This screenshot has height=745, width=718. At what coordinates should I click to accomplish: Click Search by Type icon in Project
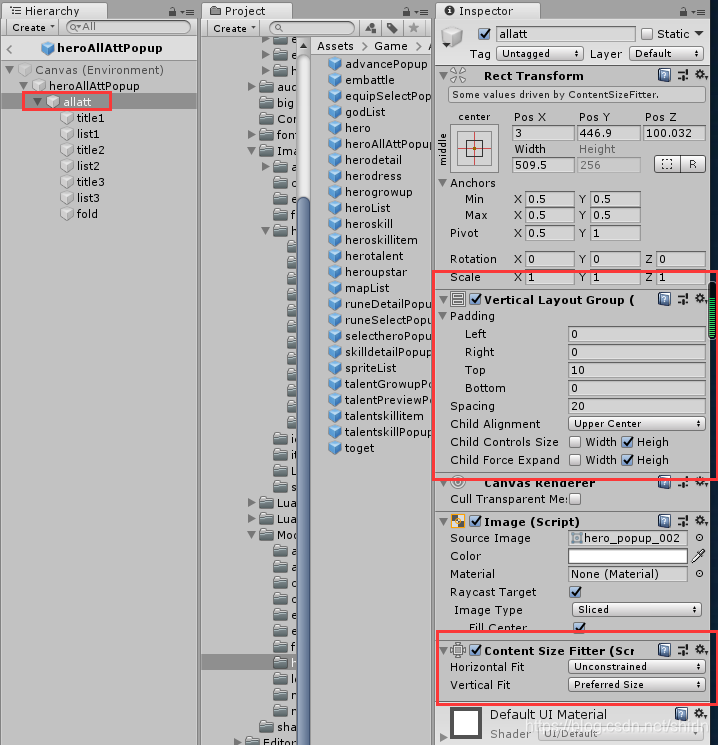point(371,28)
